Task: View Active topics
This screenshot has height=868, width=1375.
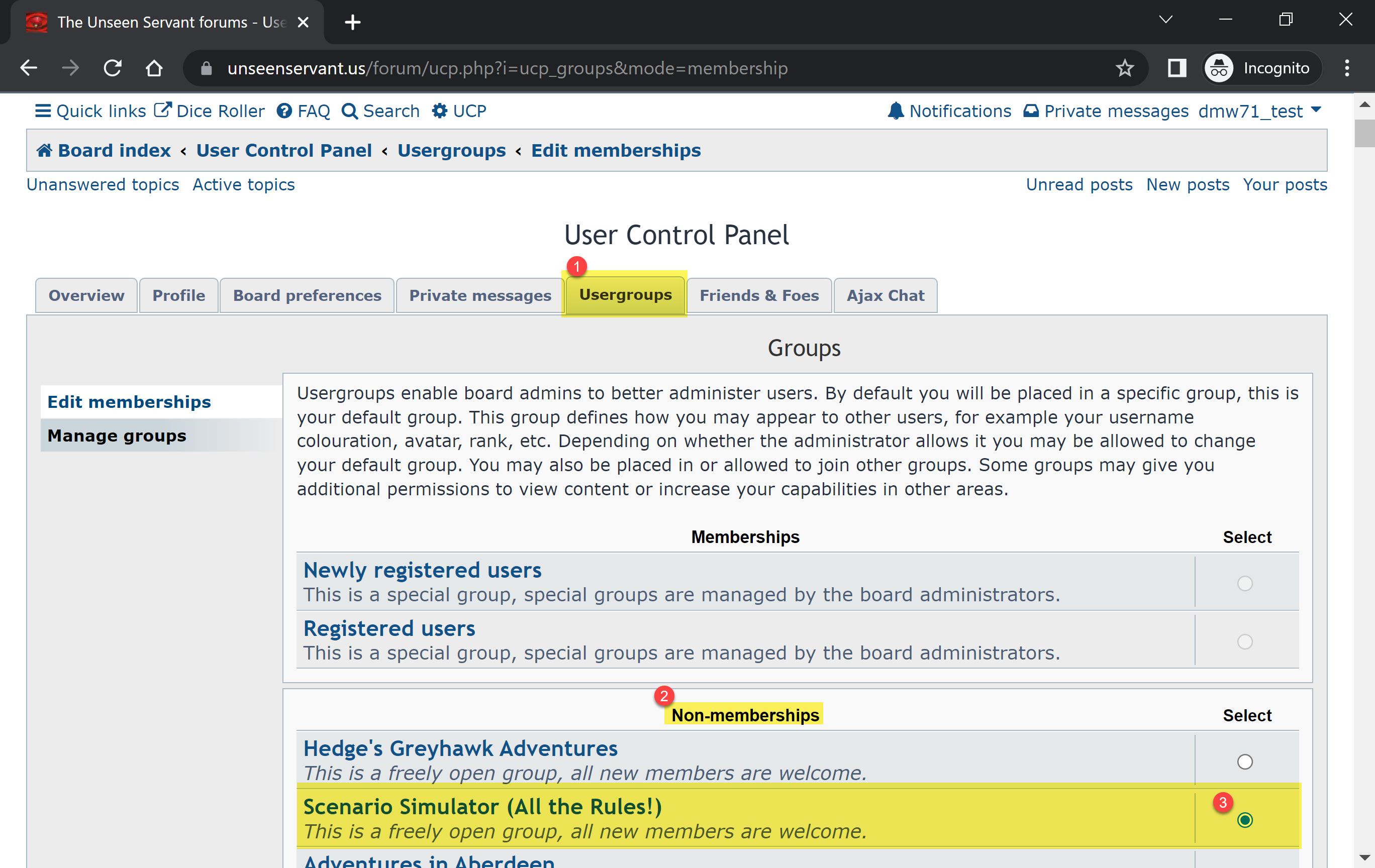Action: click(x=244, y=184)
